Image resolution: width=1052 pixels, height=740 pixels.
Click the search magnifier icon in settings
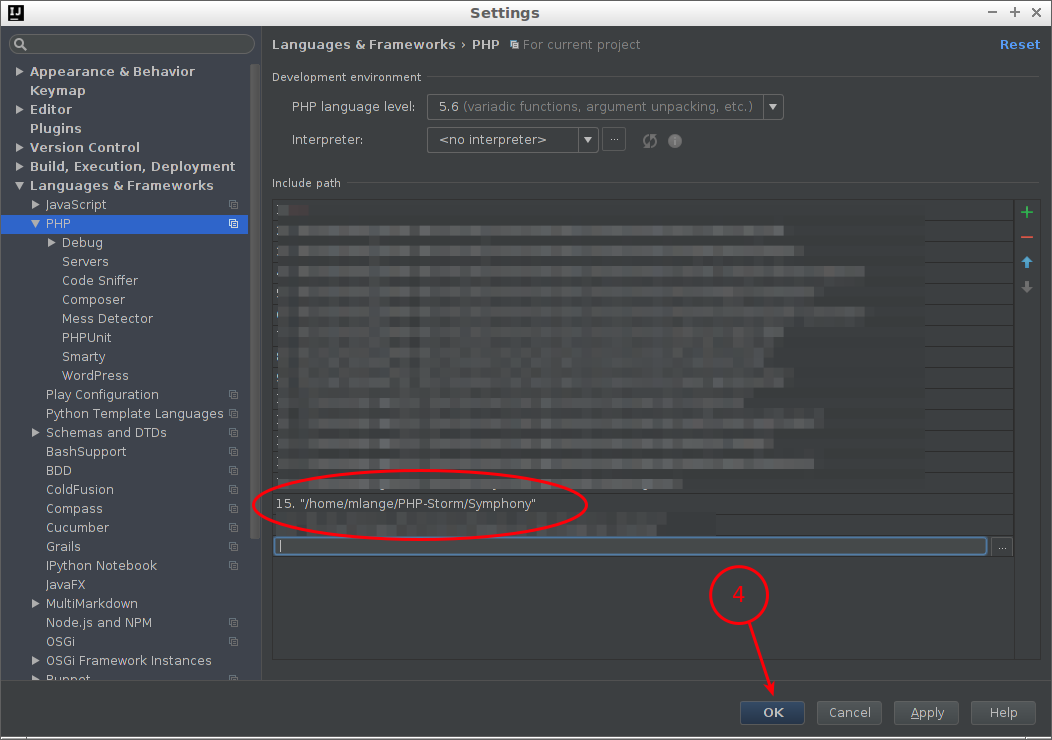point(20,44)
